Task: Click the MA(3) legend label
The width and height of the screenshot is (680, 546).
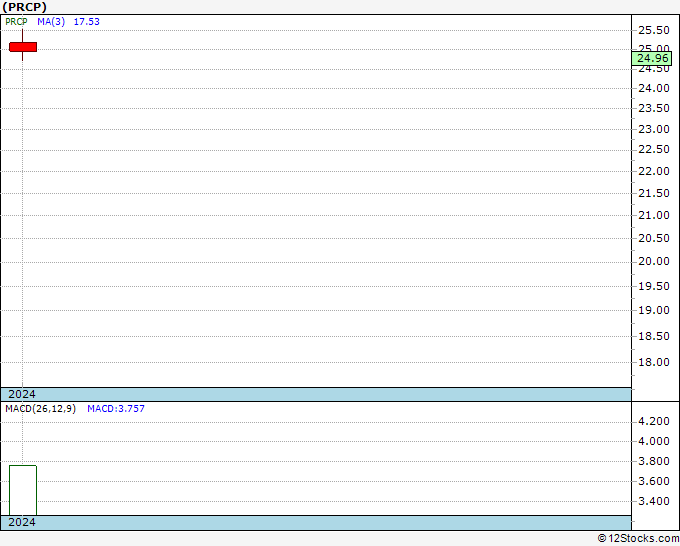Action: (51, 22)
